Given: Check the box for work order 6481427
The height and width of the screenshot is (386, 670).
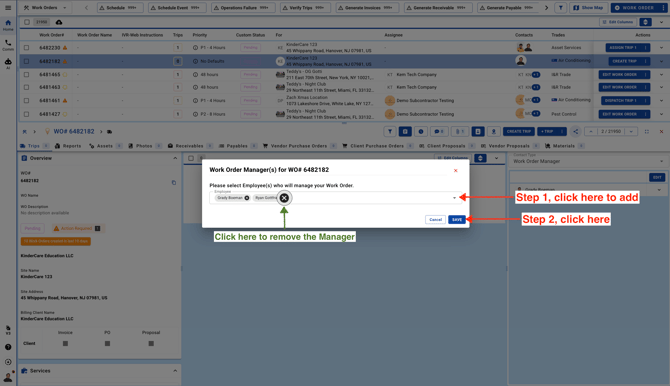Looking at the screenshot, I should pyautogui.click(x=26, y=114).
